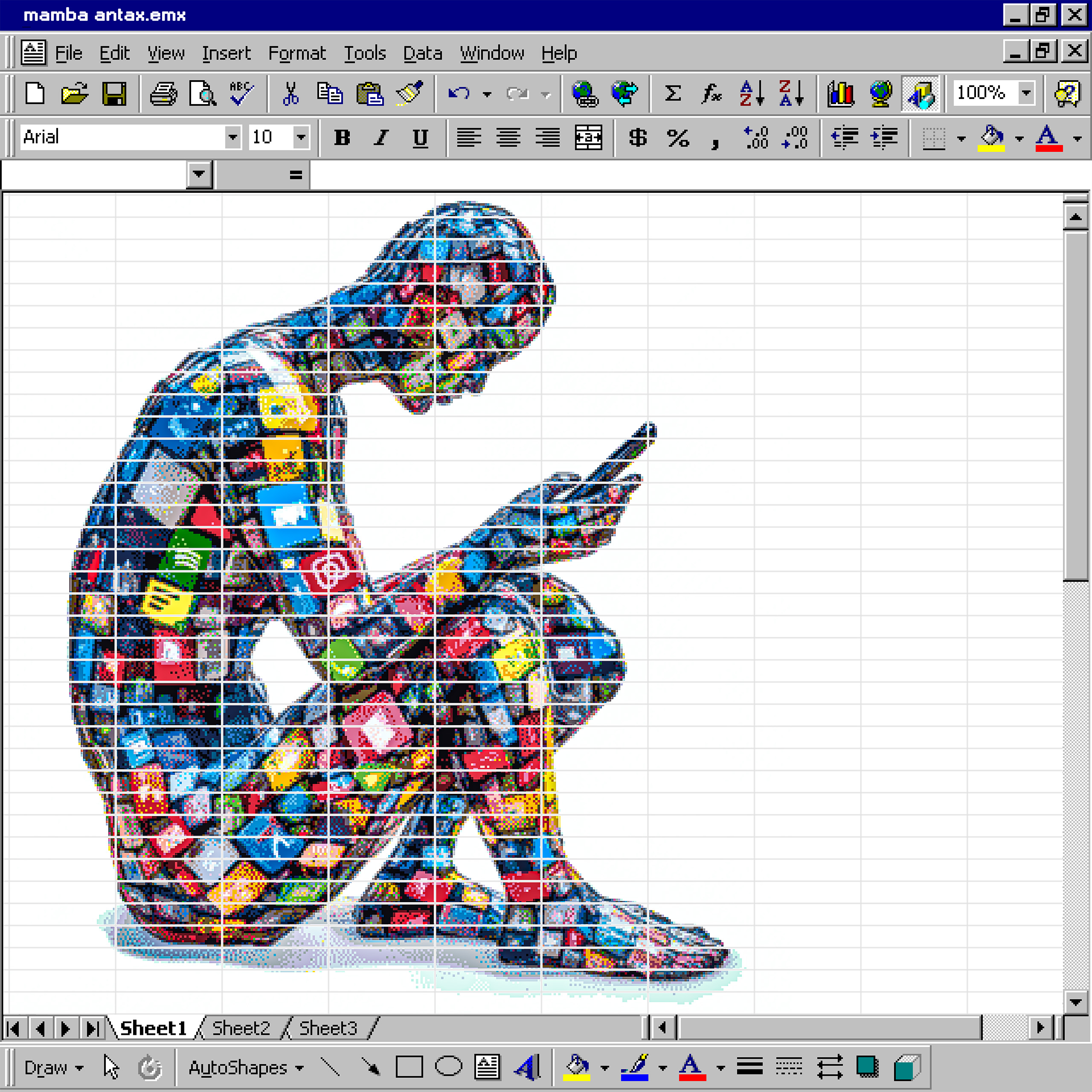1092x1092 pixels.
Task: Open the AutoShapes menu button
Action: click(246, 1068)
